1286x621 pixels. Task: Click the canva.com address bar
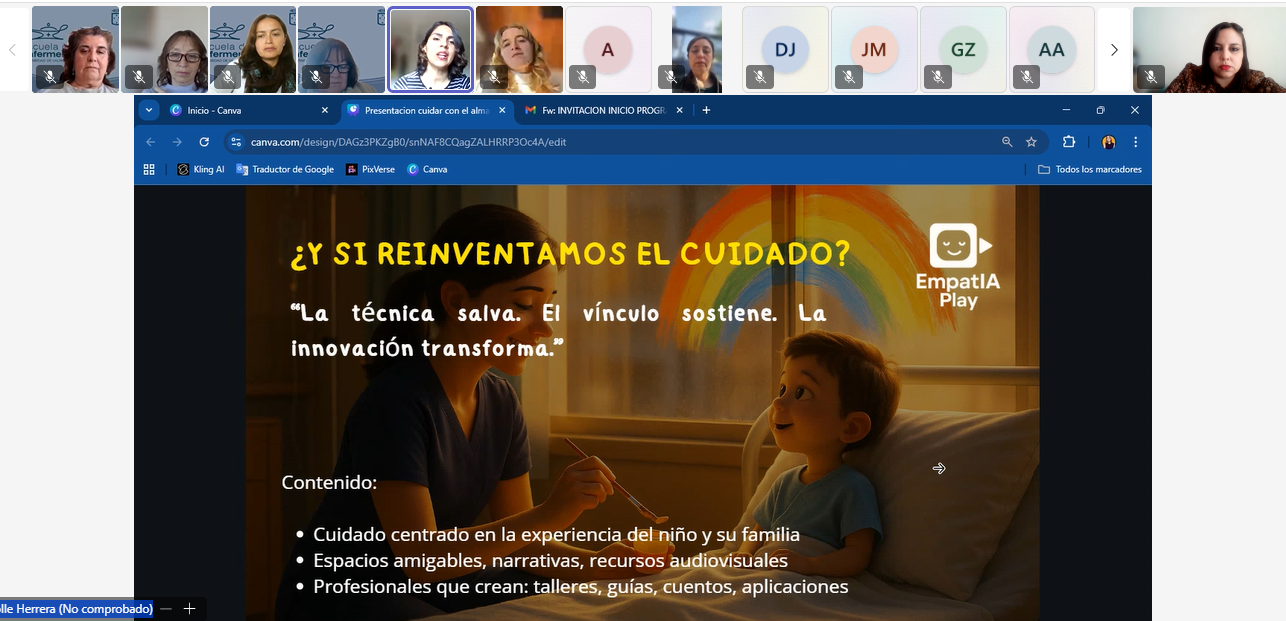click(600, 142)
